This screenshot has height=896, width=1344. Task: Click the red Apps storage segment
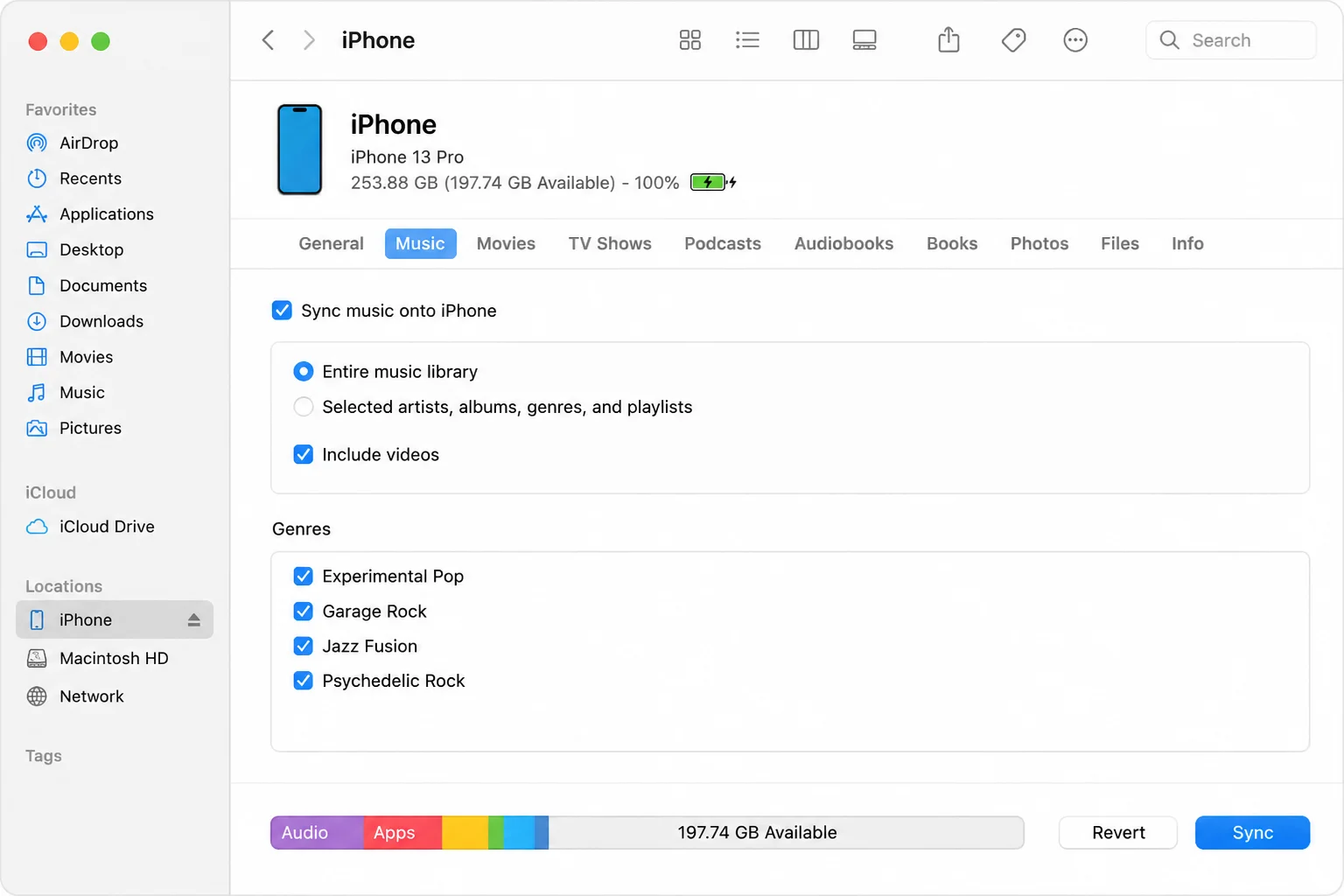(402, 833)
